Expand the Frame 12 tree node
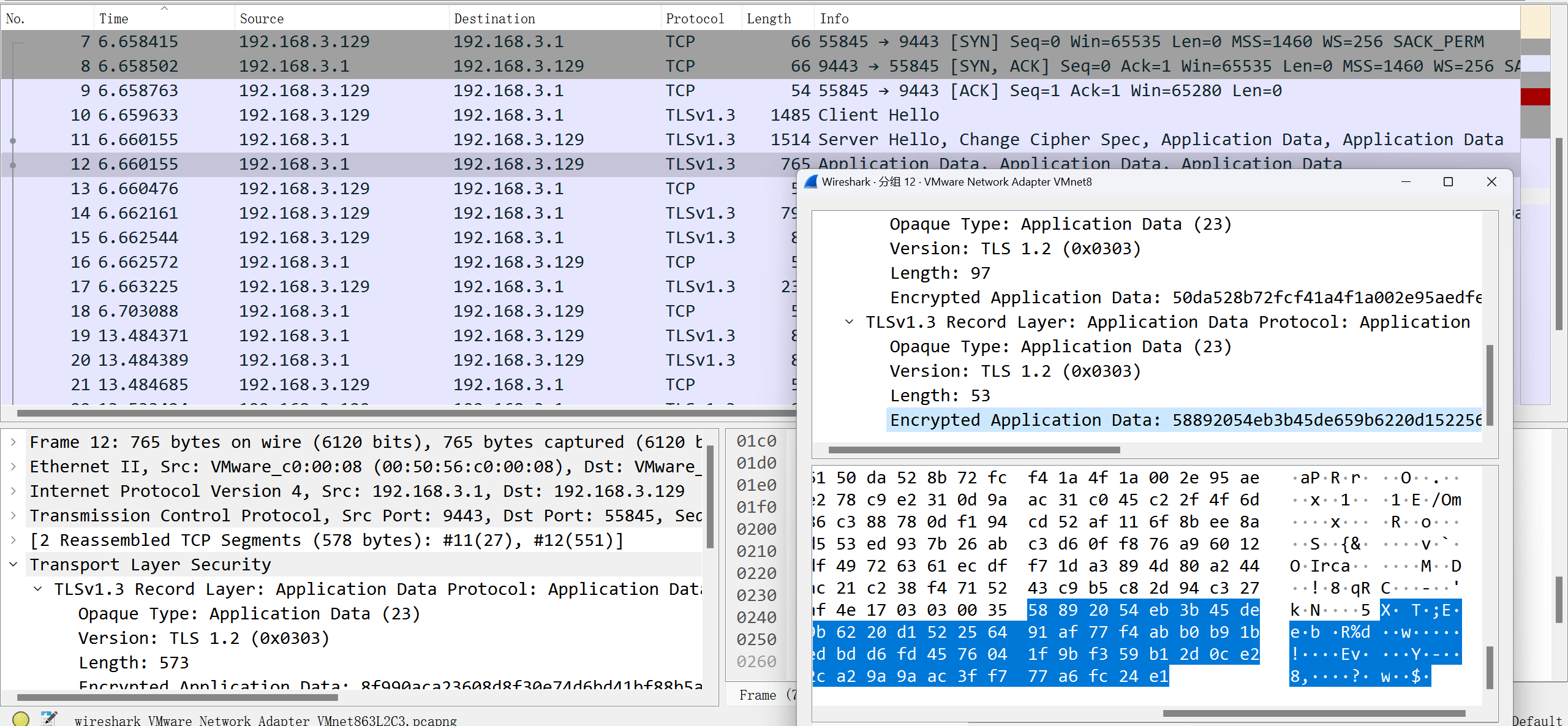 click(x=13, y=442)
